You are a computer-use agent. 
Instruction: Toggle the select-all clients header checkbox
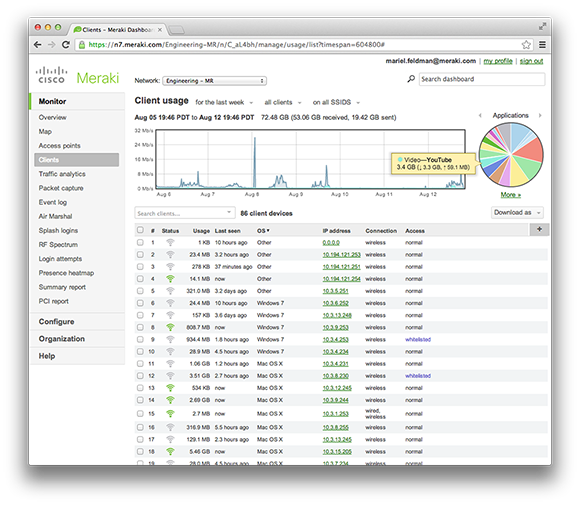click(x=140, y=230)
